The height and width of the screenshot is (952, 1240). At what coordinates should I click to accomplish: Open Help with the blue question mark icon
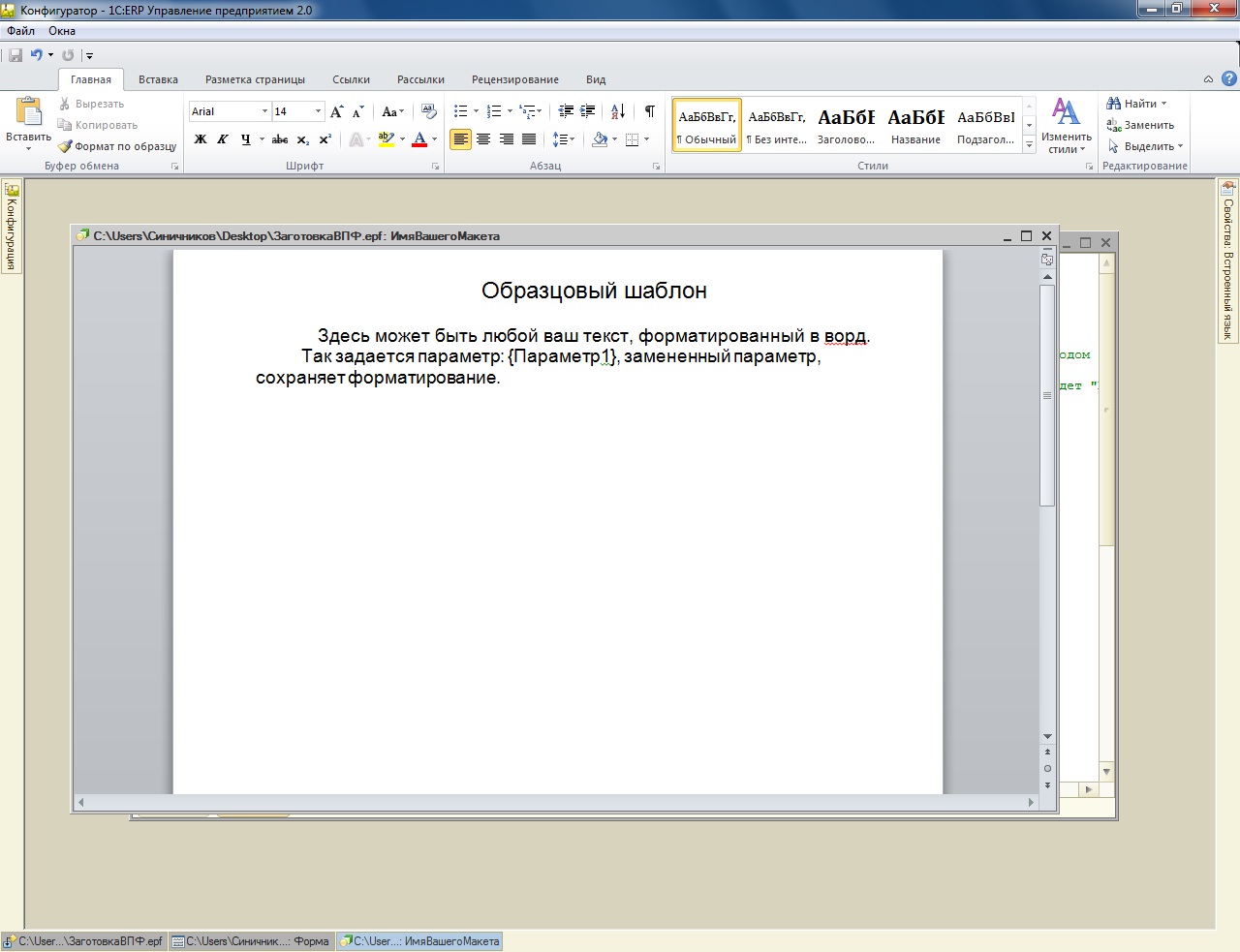(x=1228, y=78)
